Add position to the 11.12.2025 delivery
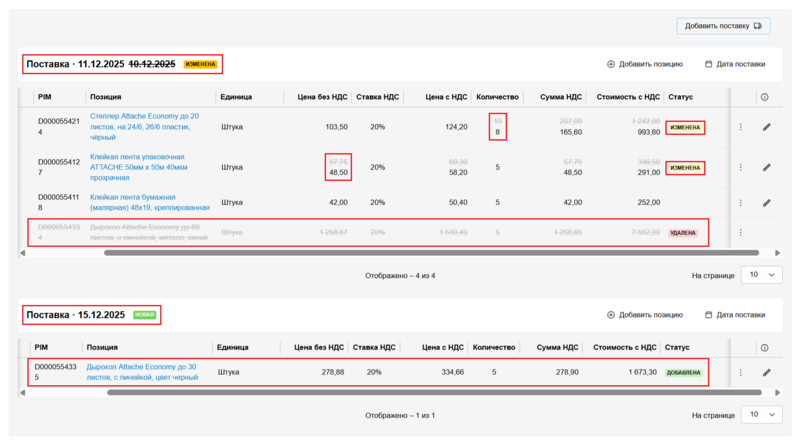 point(644,64)
